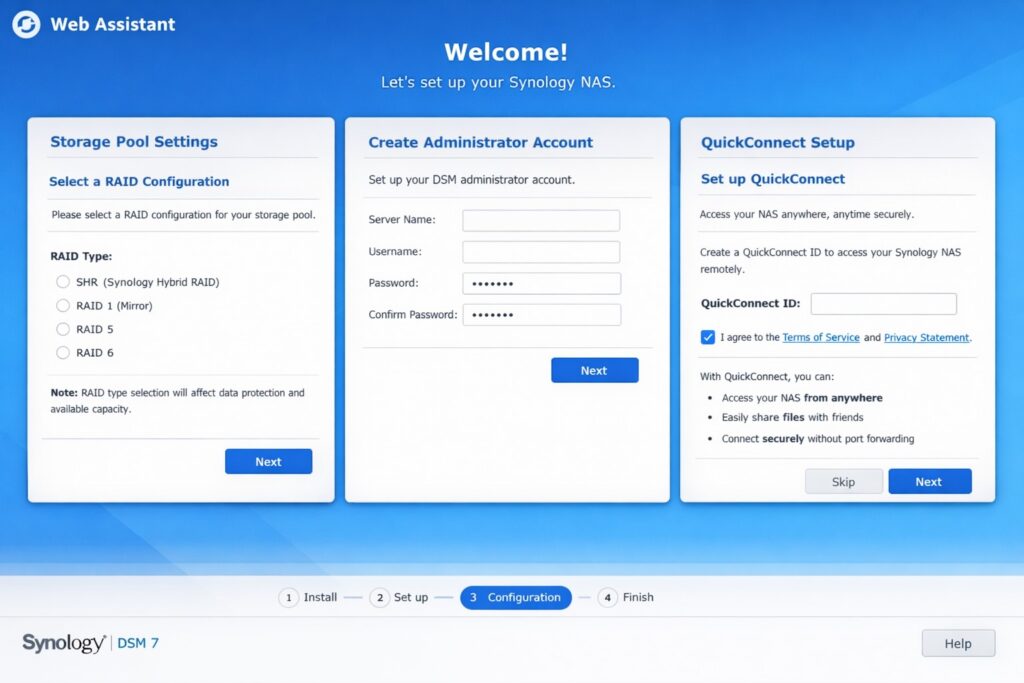1024x683 pixels.
Task: Click Next in Storage Pool Settings
Action: [268, 462]
